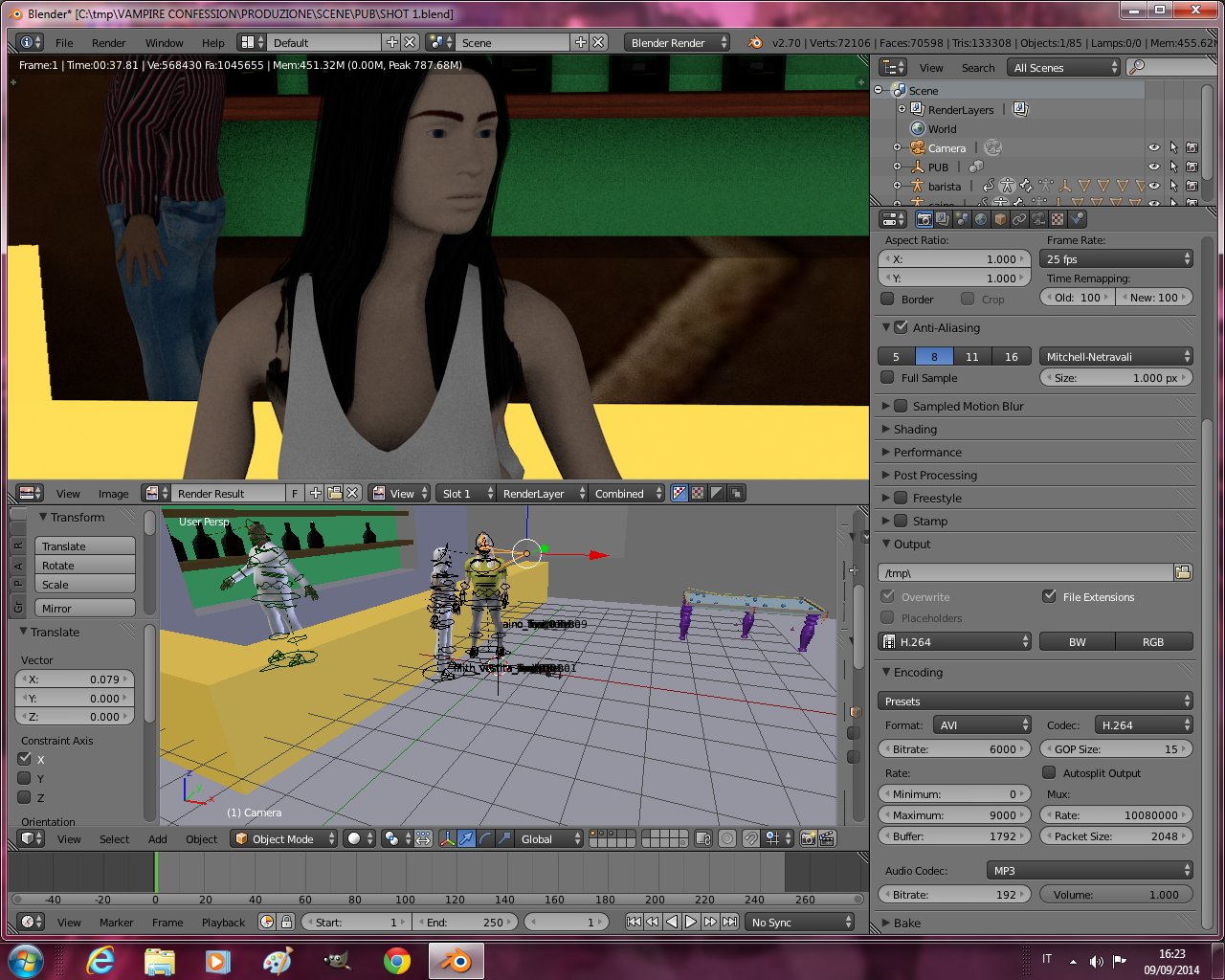Open the Render properties tab camera icon
Image resolution: width=1225 pixels, height=980 pixels.
[924, 219]
